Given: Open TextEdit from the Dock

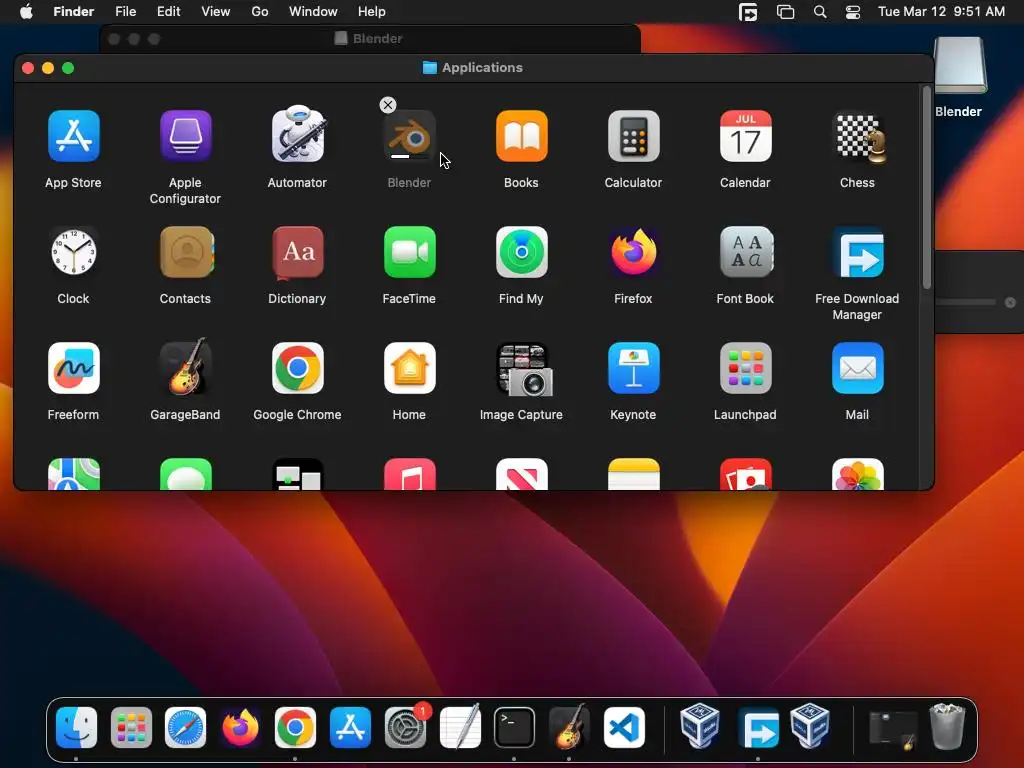Looking at the screenshot, I should point(460,727).
